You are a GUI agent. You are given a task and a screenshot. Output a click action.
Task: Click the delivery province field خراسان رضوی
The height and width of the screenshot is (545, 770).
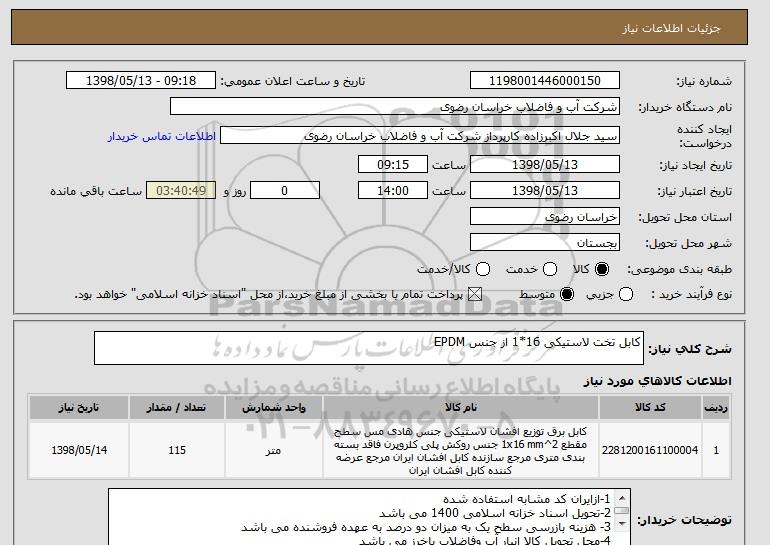(x=545, y=217)
